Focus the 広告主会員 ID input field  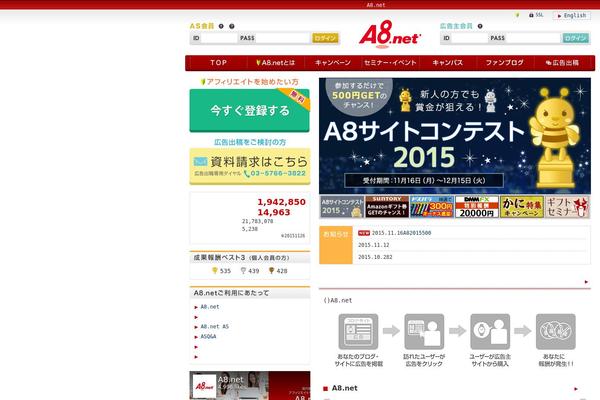[469, 38]
